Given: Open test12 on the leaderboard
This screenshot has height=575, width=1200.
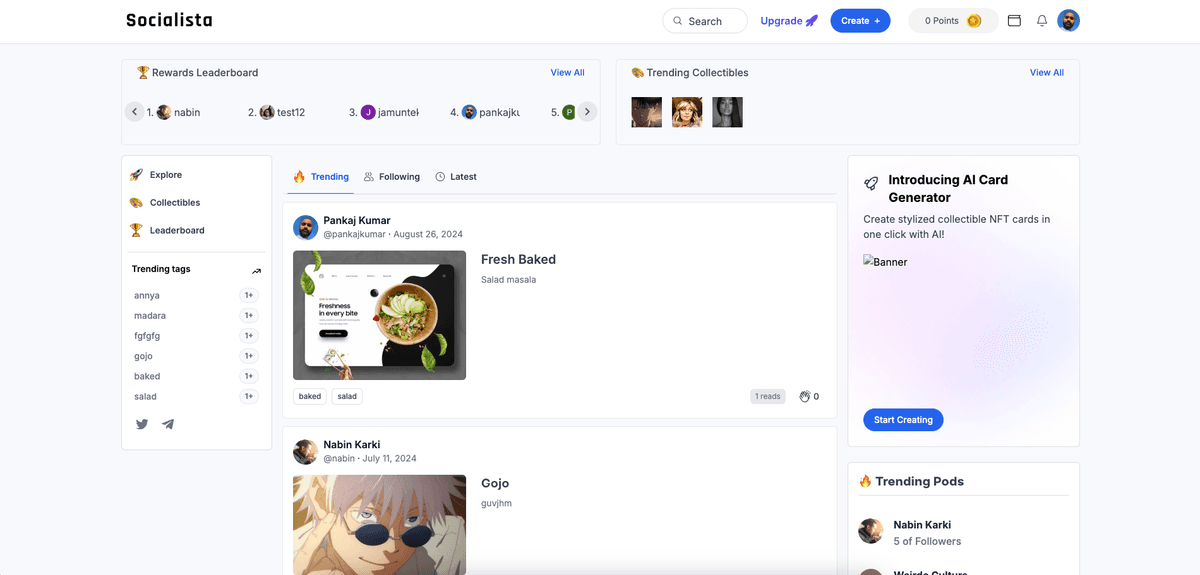Looking at the screenshot, I should (x=277, y=113).
